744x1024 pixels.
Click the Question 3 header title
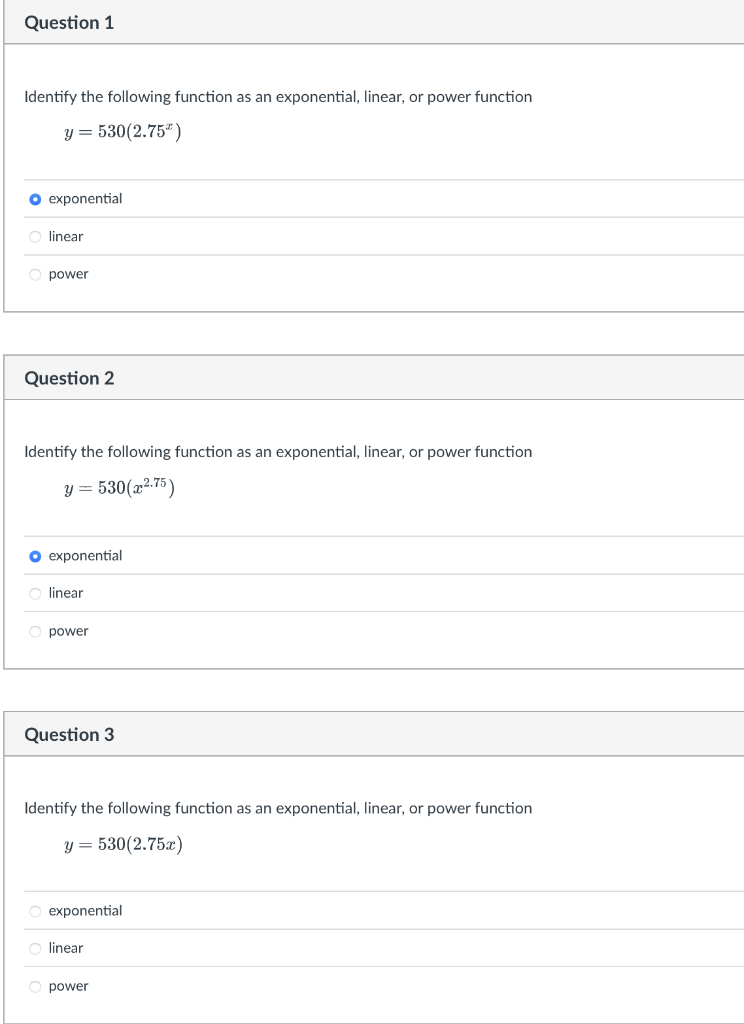coord(69,734)
